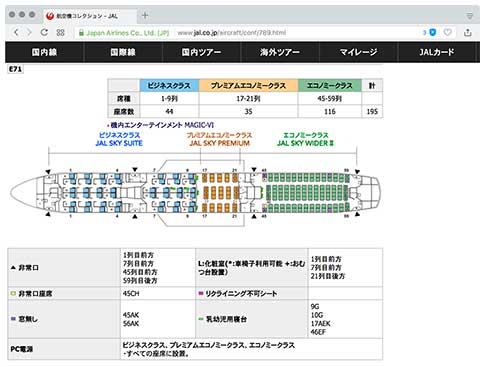Click the aircraft seat map diagram
Screen dimensions: 485x367
(195, 193)
